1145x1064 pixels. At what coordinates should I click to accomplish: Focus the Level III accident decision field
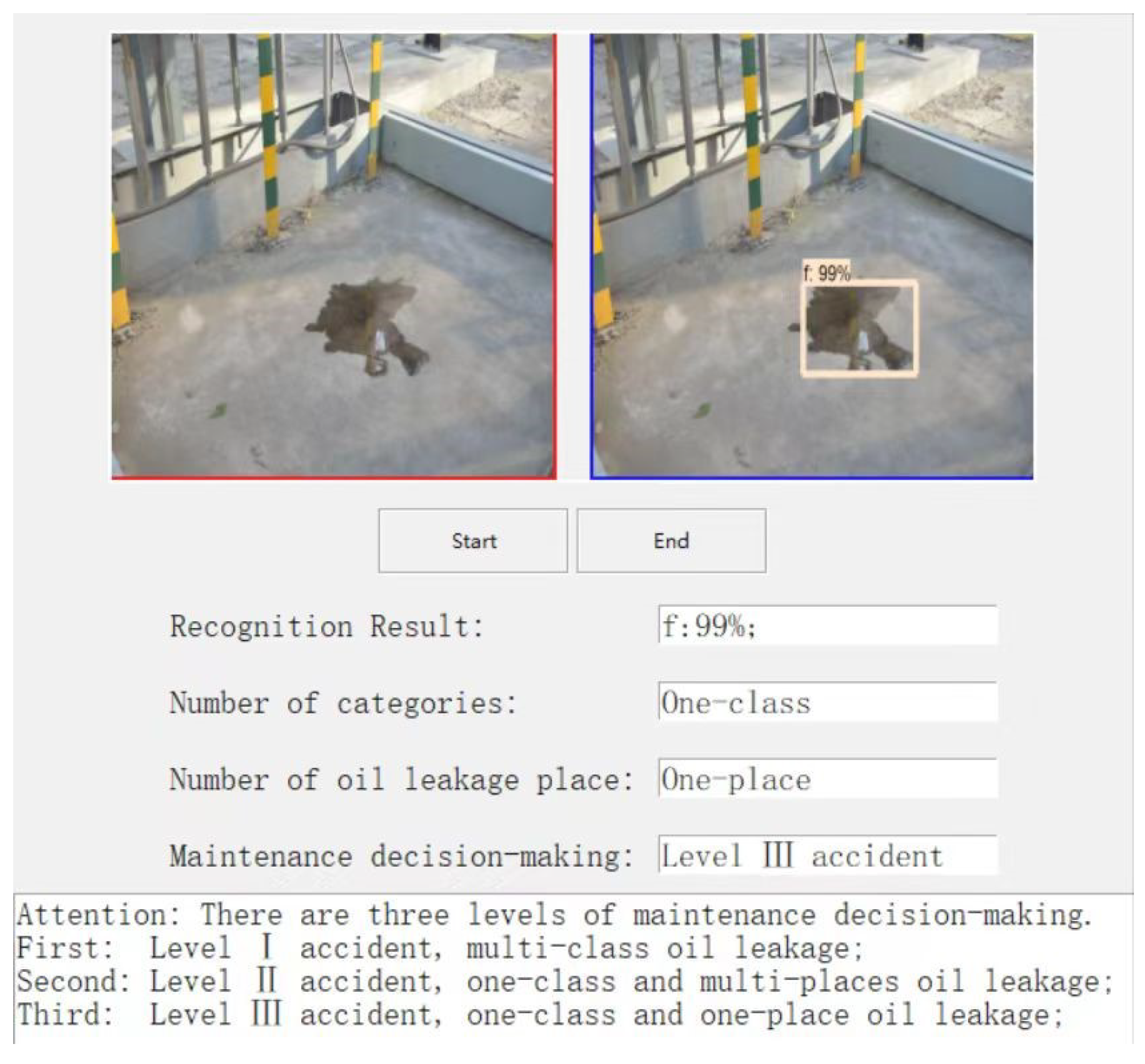click(827, 855)
